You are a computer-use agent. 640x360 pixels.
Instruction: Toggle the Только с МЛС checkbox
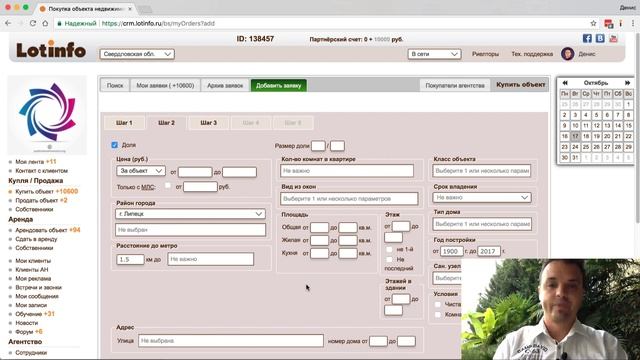(167, 186)
